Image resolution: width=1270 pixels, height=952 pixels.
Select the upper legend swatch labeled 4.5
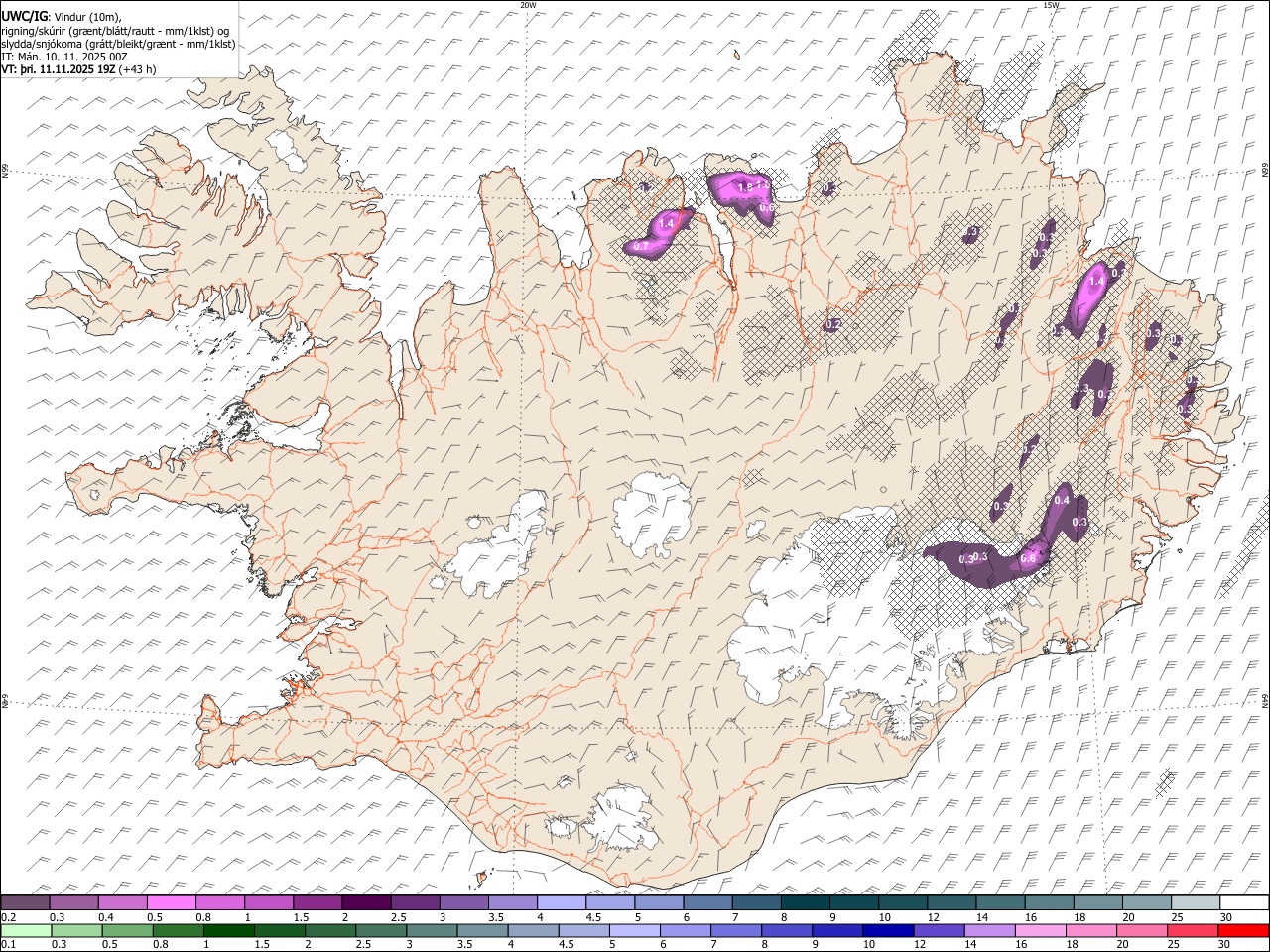click(x=609, y=903)
